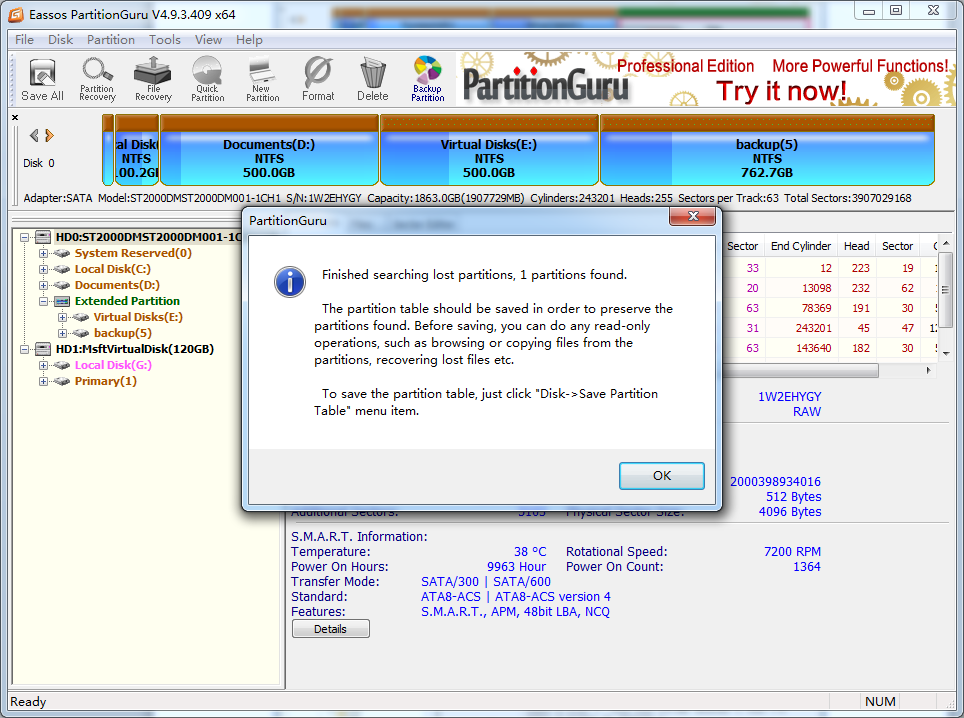Viewport: 964px width, 718px height.
Task: Click the partition table's up scroll arrow
Action: (946, 243)
